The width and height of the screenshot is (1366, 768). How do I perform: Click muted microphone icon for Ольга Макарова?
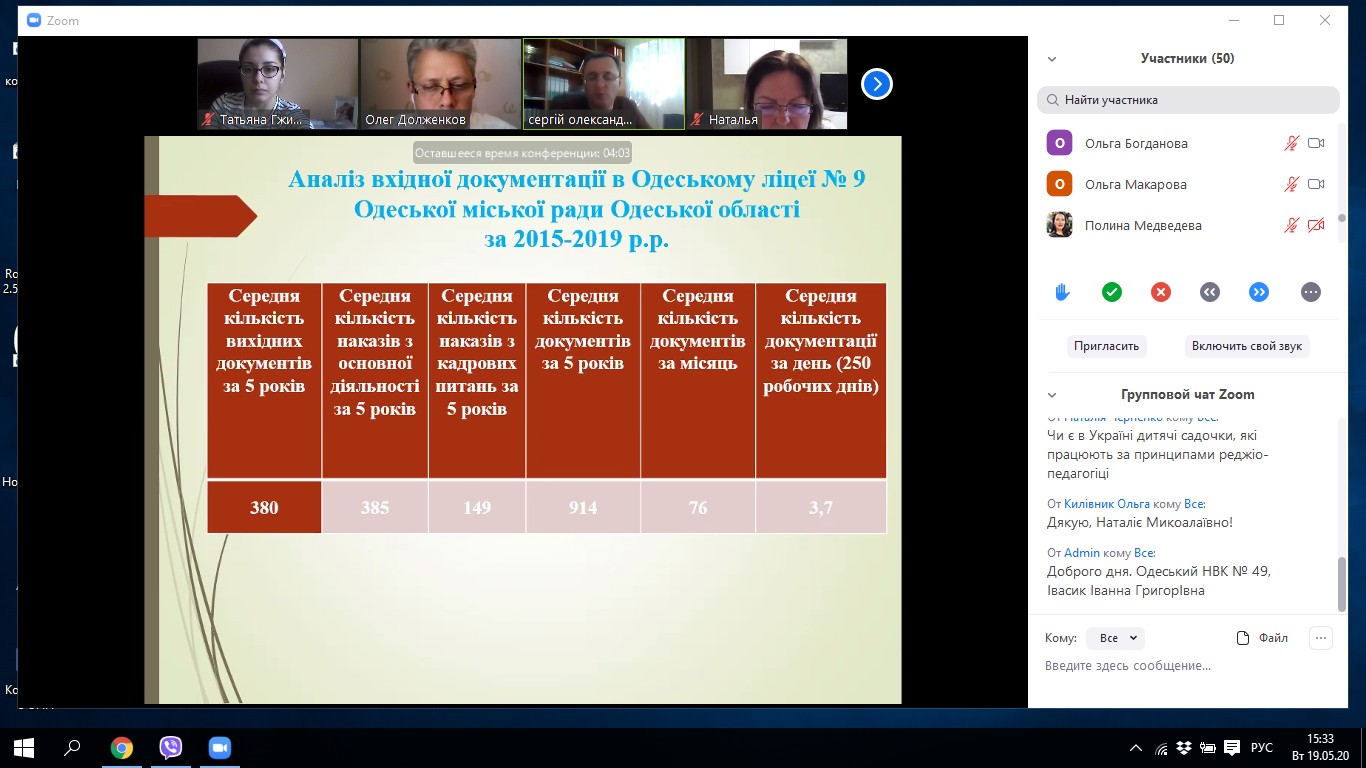coord(1292,185)
